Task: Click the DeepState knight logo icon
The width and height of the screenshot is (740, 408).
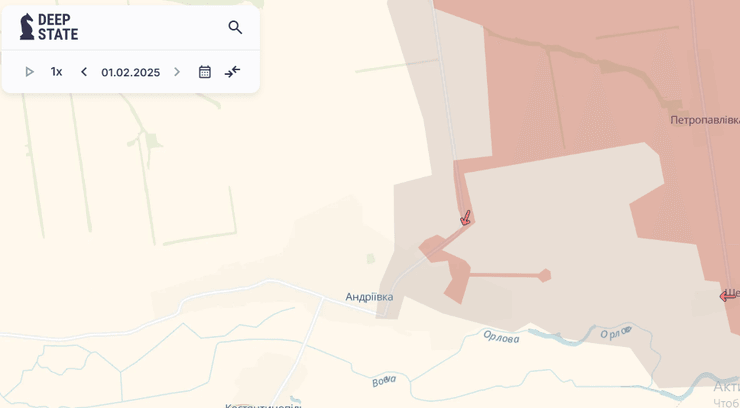Action: (x=27, y=26)
